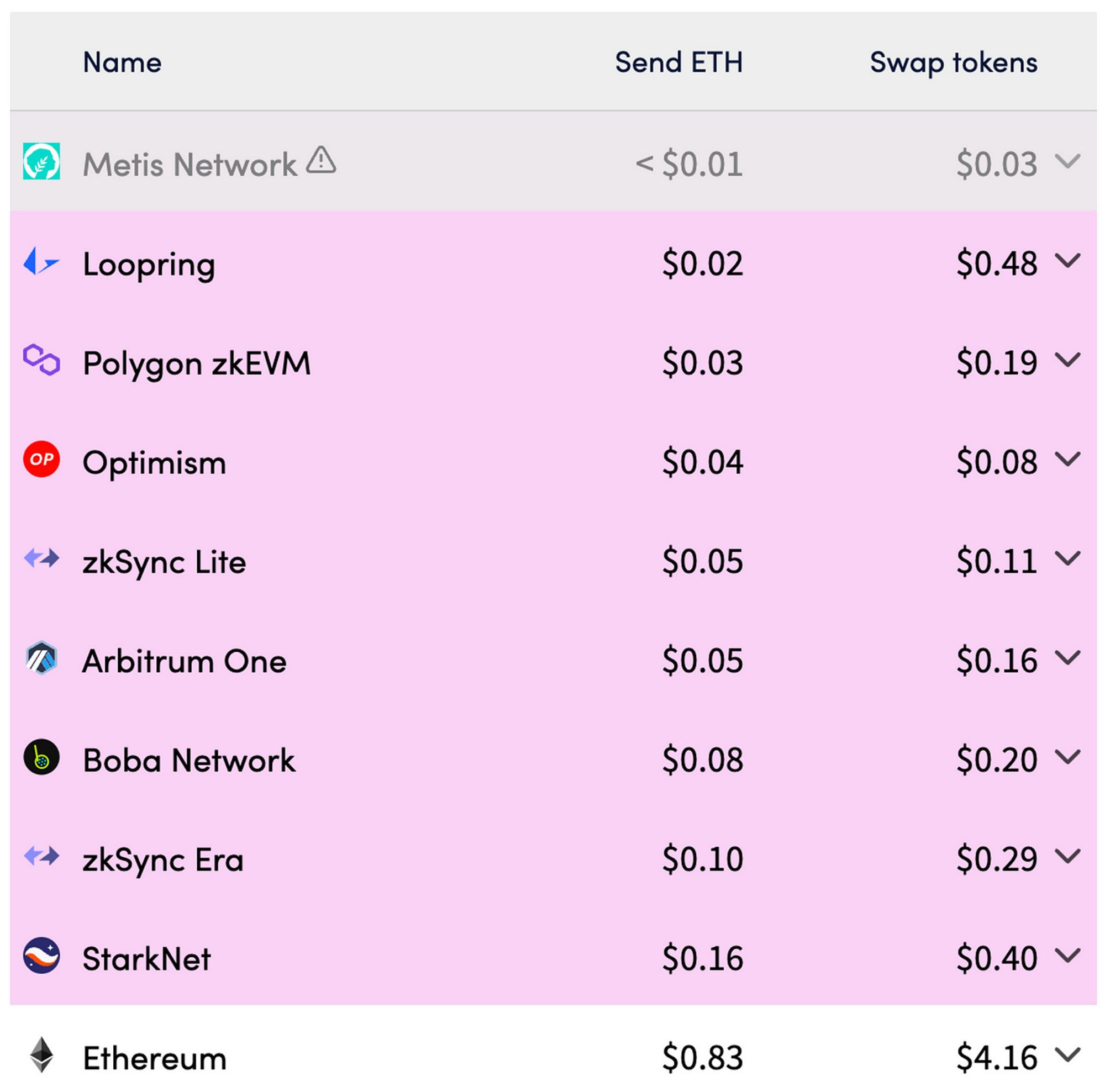Click the StarkNet logo icon
Viewport: 1105px width, 1092px height.
click(41, 956)
